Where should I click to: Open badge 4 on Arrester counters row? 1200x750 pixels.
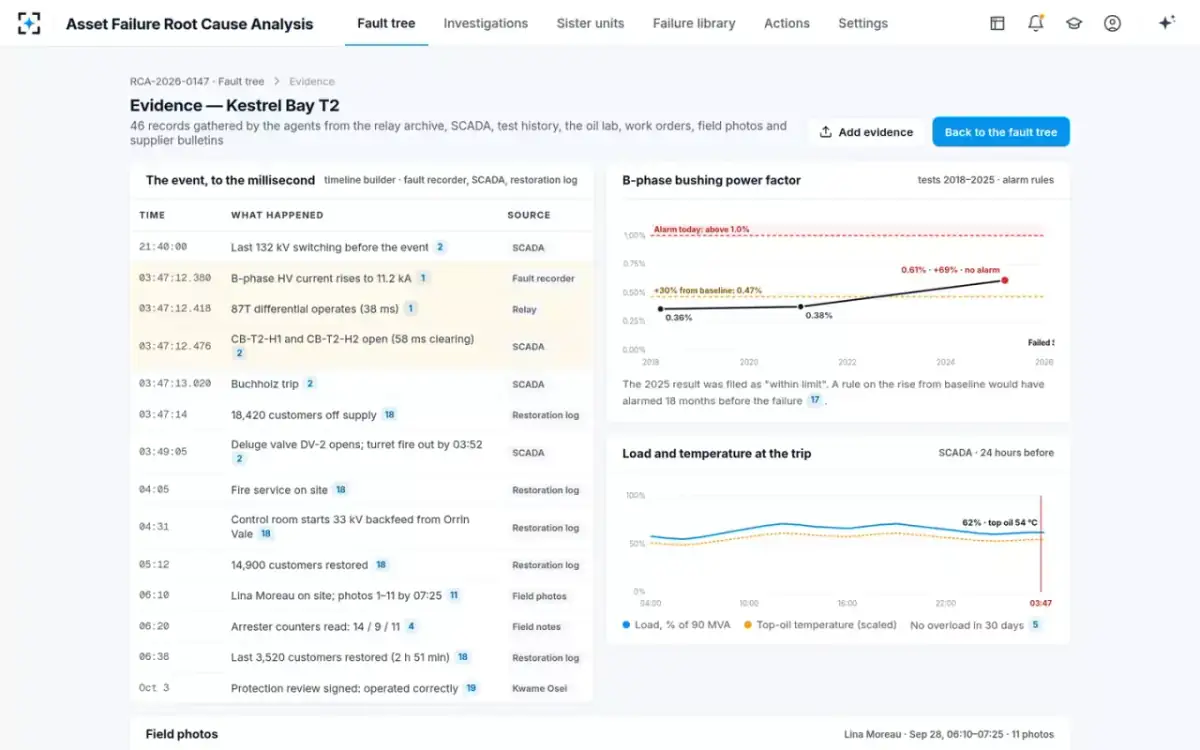[411, 627]
